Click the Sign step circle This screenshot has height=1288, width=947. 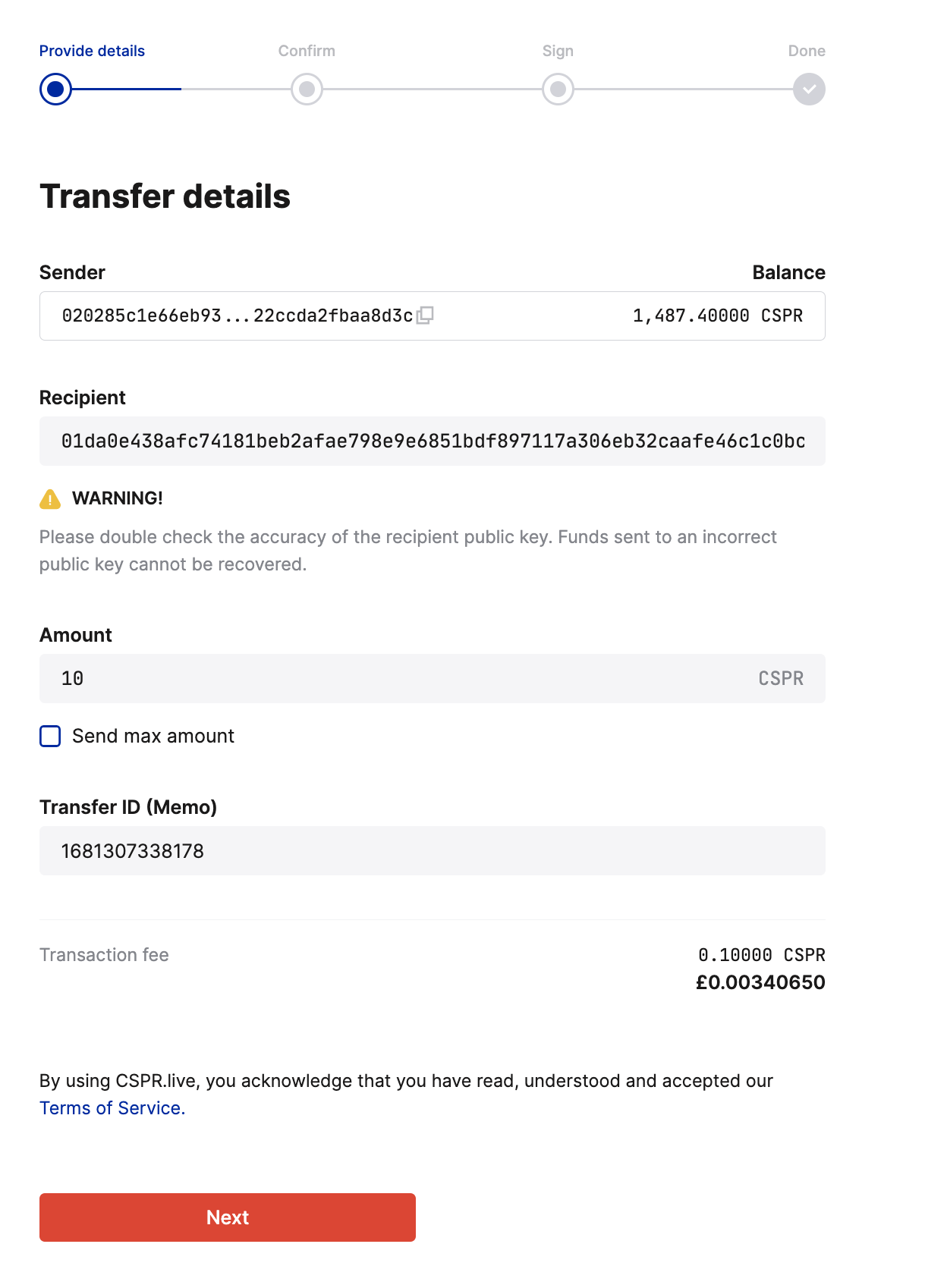point(558,89)
